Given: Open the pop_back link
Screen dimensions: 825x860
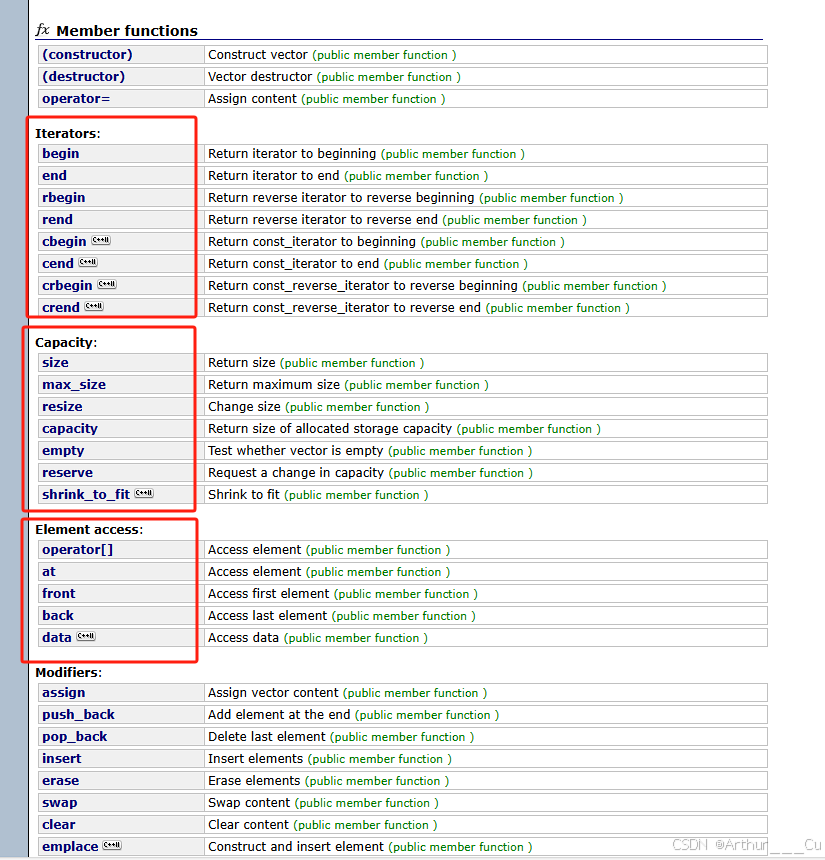Looking at the screenshot, I should point(75,737).
